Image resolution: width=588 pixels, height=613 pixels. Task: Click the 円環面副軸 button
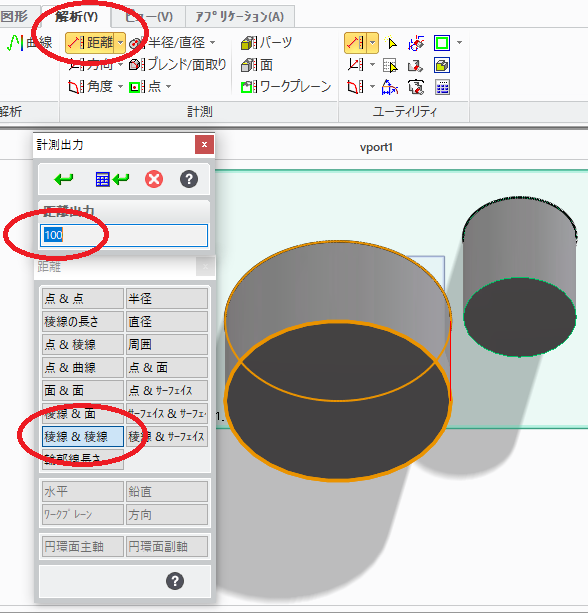click(167, 546)
